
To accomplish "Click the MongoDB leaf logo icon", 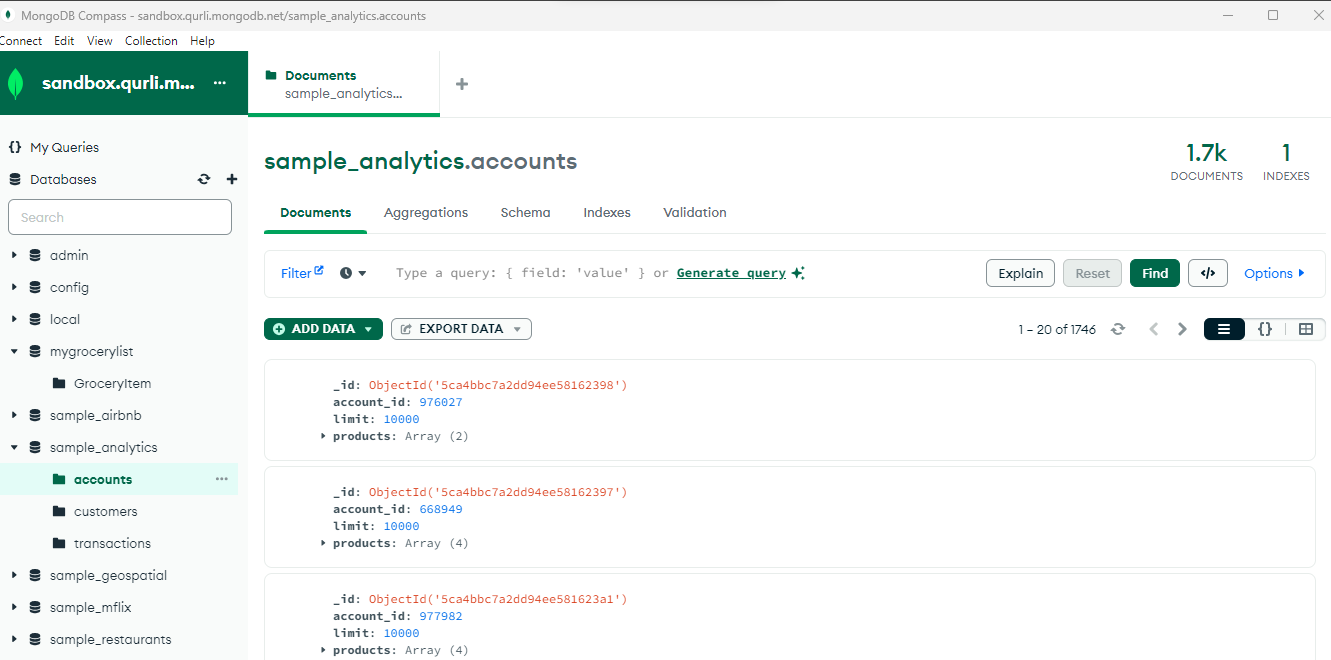I will [x=16, y=83].
